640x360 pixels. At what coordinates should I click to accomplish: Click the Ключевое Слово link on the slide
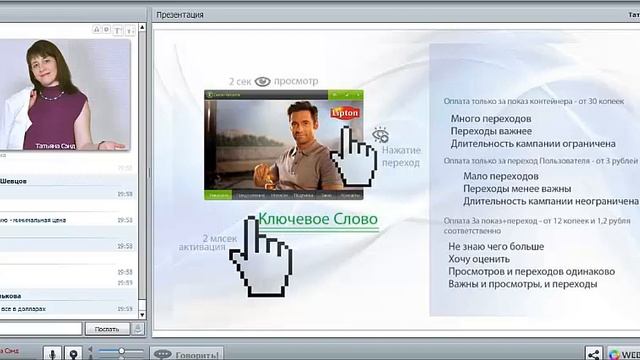click(318, 219)
